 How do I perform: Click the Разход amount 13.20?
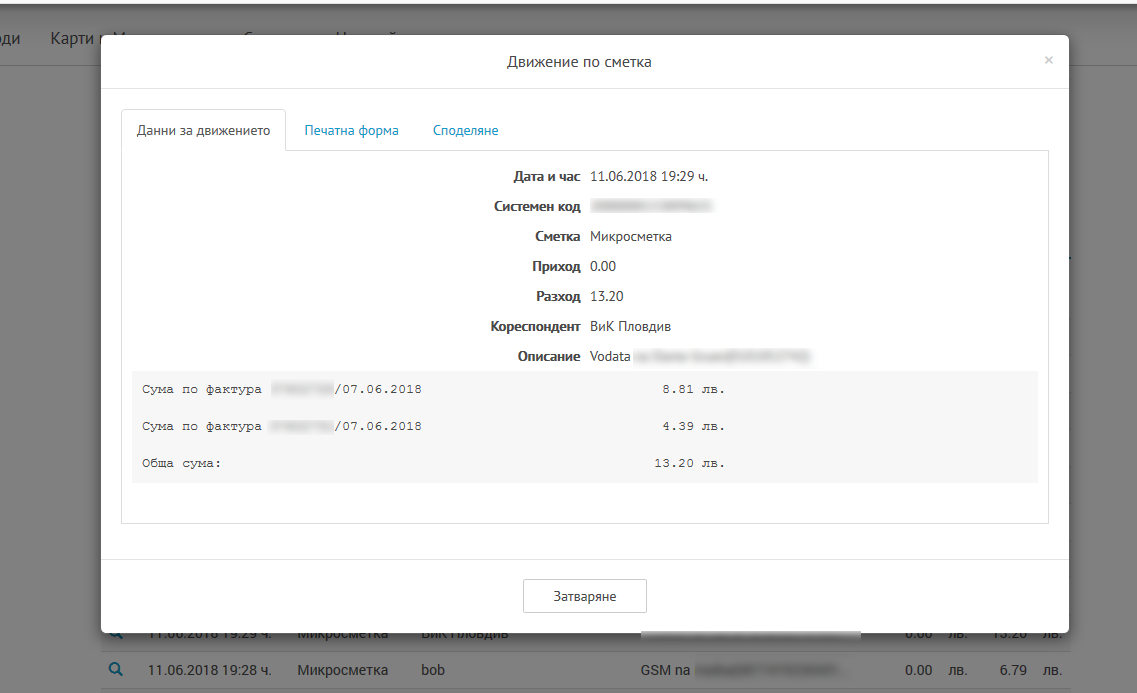coord(606,296)
